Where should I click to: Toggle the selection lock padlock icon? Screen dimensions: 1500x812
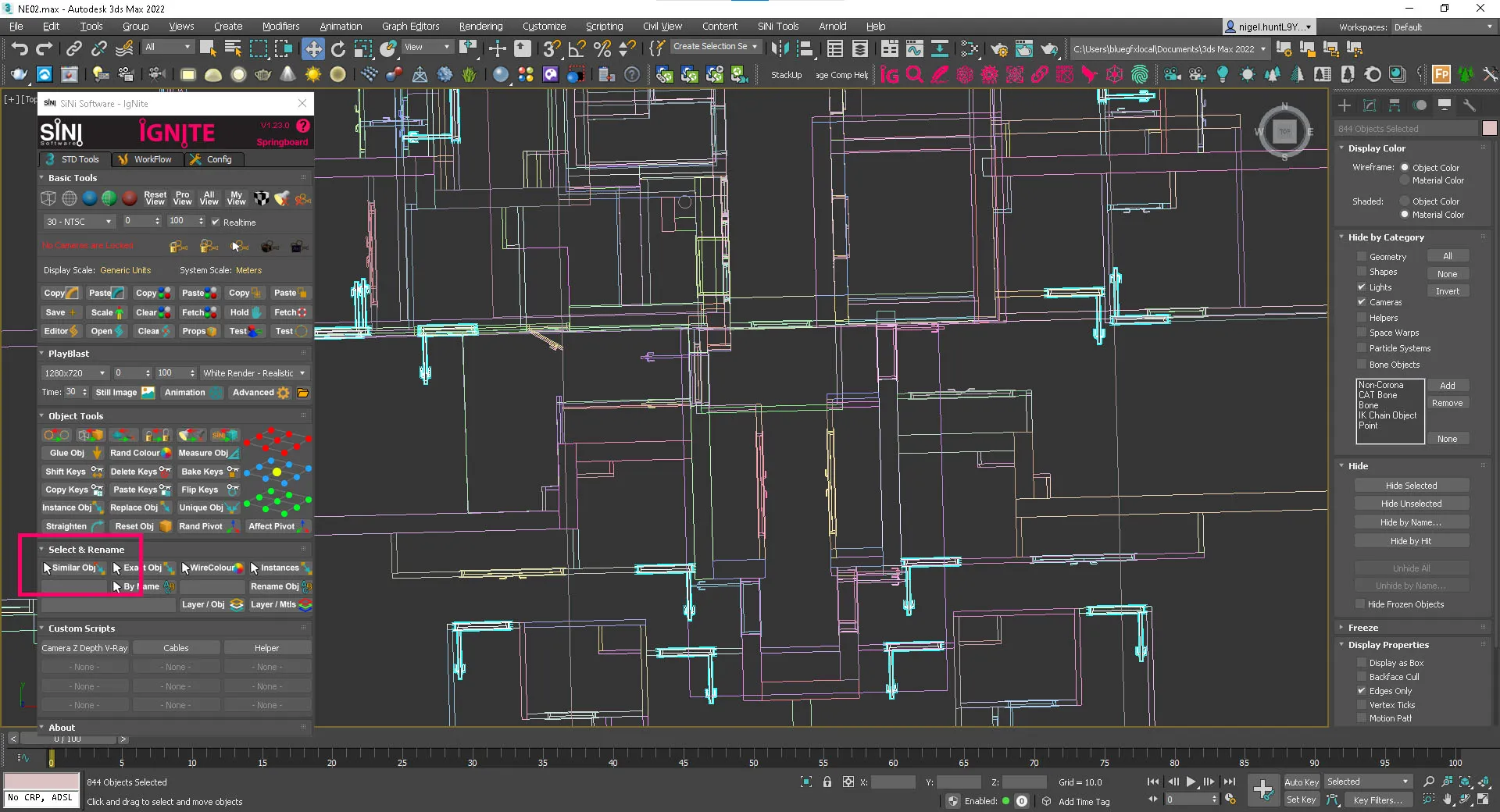pyautogui.click(x=827, y=782)
